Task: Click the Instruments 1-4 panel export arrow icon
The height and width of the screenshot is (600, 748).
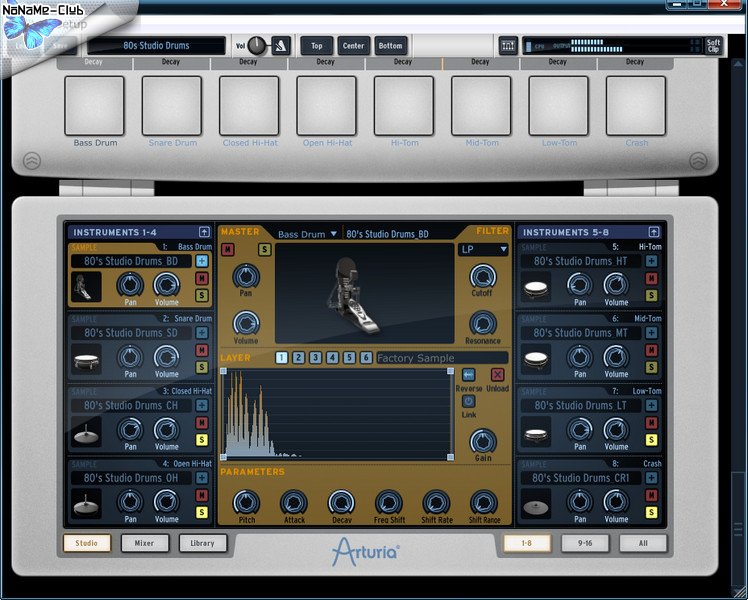Action: coord(205,231)
